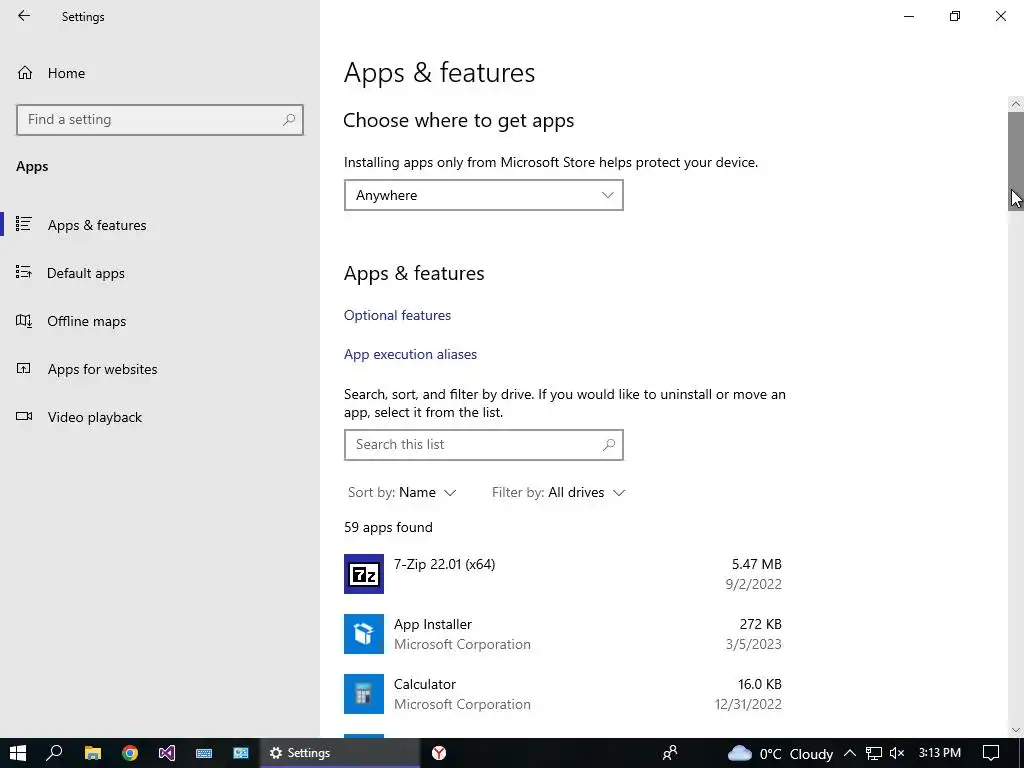Screen dimensions: 1024x768
Task: Open the Offline maps section
Action: (160, 321)
